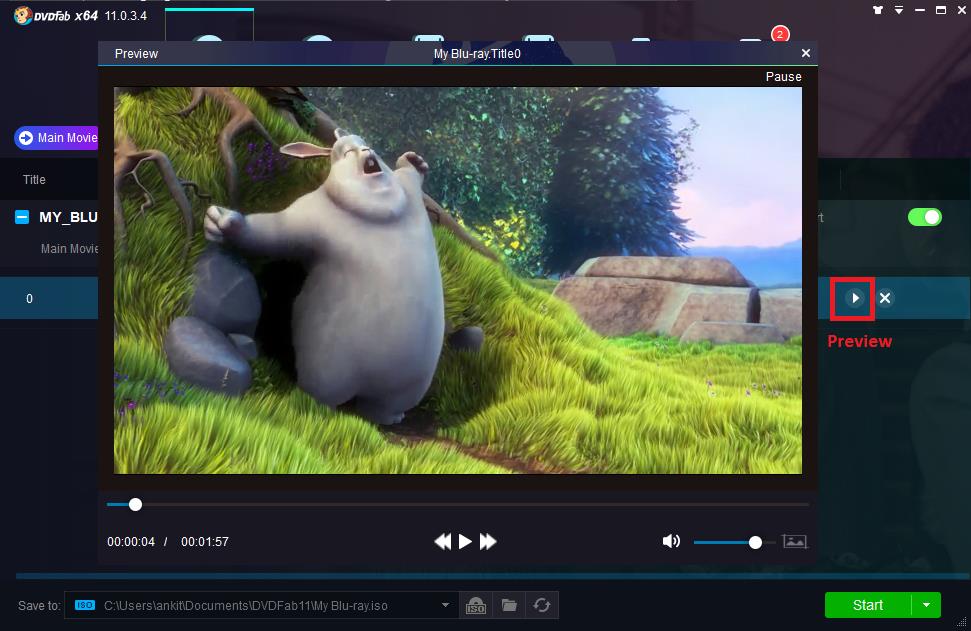This screenshot has height=631, width=971.
Task: Open the output folder browse icon
Action: pos(509,605)
